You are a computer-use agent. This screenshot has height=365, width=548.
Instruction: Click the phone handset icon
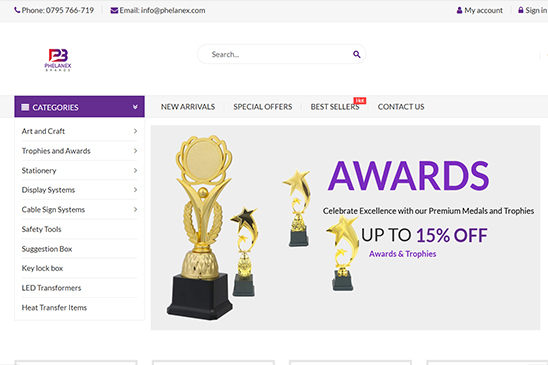(x=17, y=10)
